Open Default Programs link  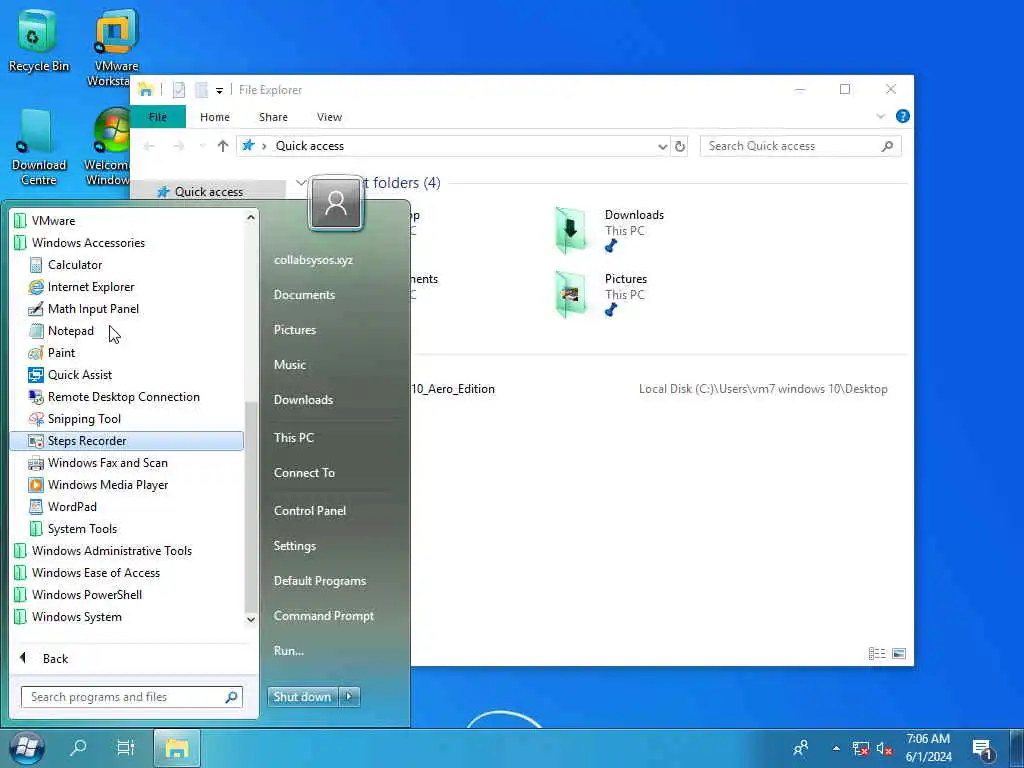coord(320,581)
